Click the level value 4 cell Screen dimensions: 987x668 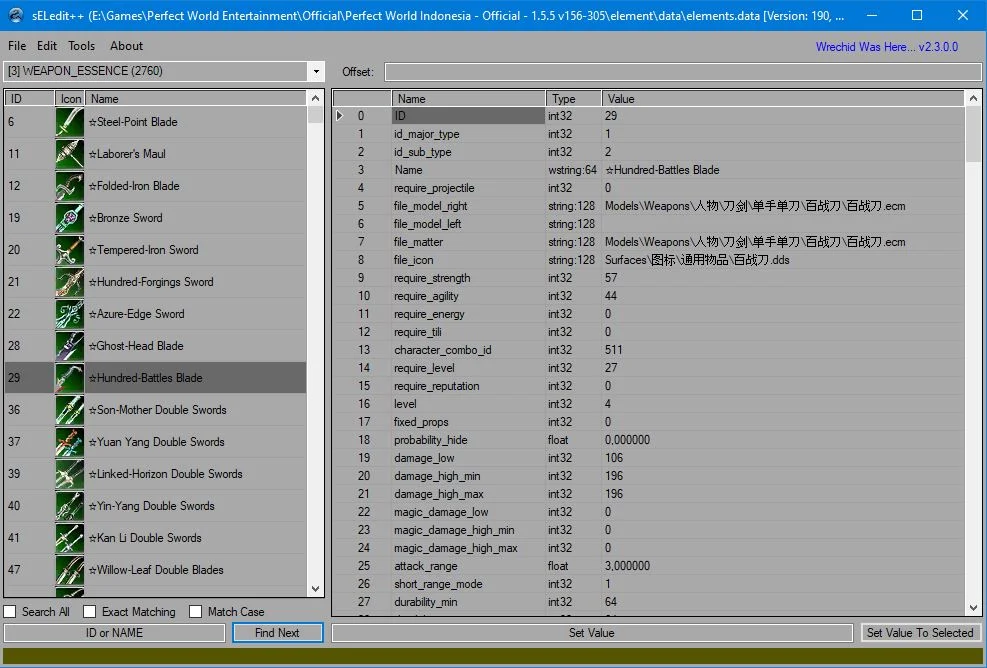(782, 404)
